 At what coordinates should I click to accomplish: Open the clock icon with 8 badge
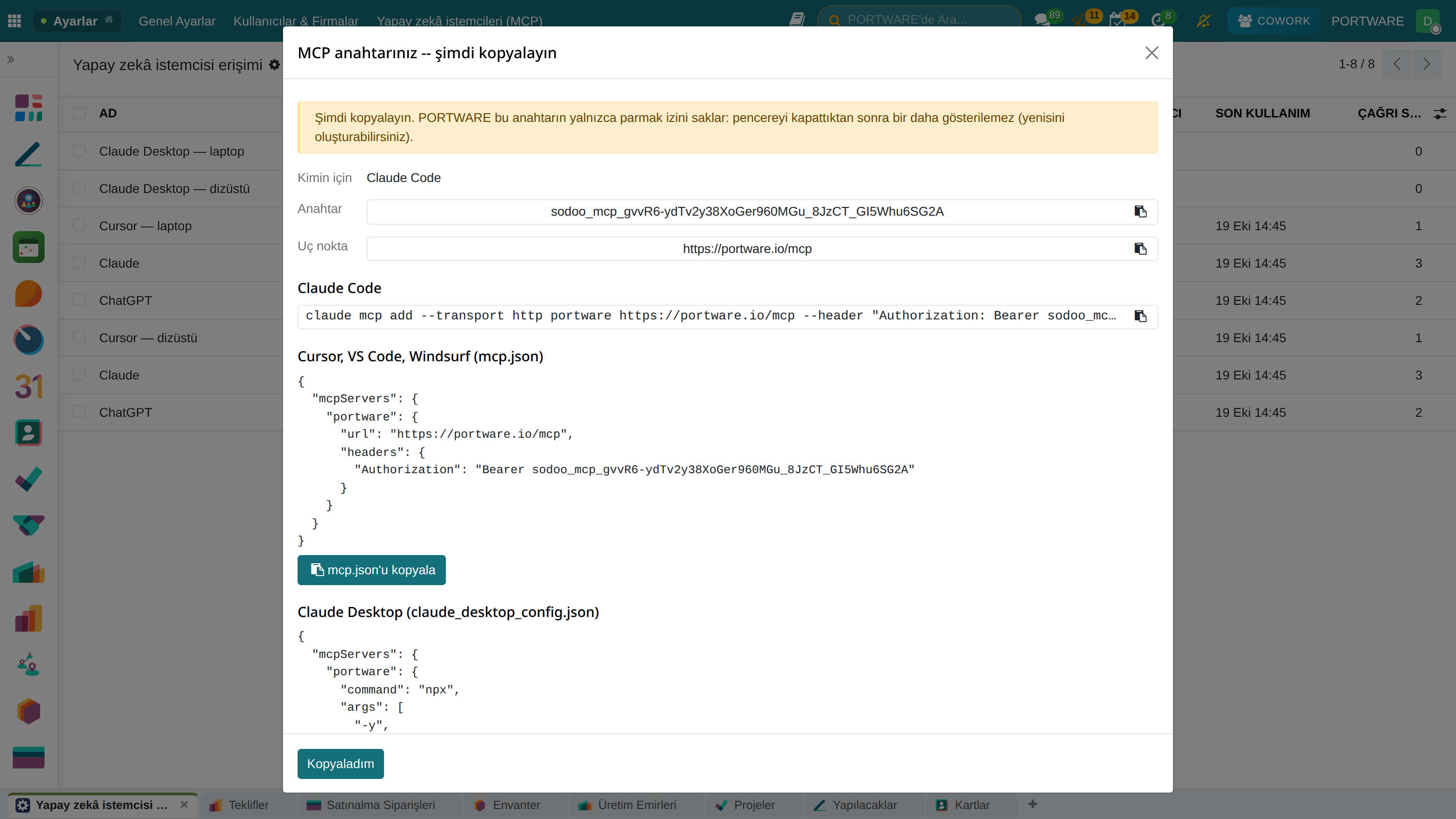coord(1163,19)
